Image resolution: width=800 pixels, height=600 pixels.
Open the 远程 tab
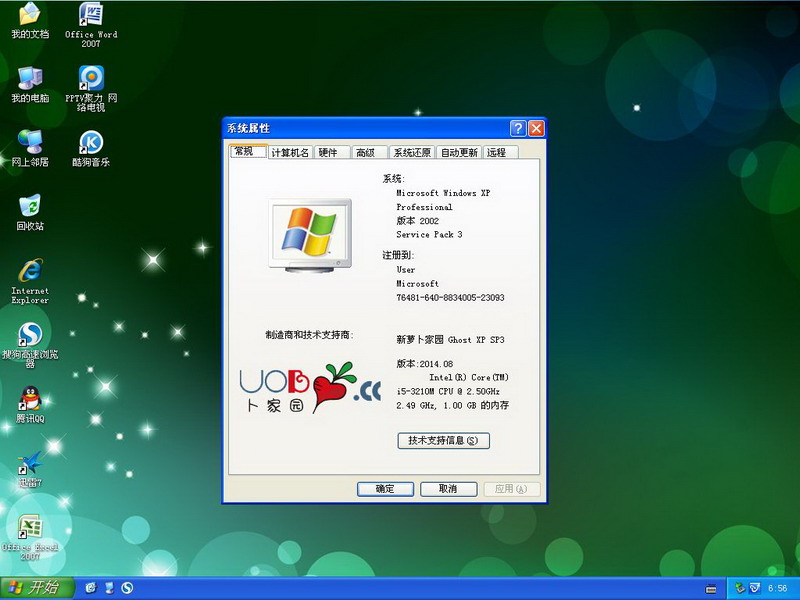pos(500,152)
